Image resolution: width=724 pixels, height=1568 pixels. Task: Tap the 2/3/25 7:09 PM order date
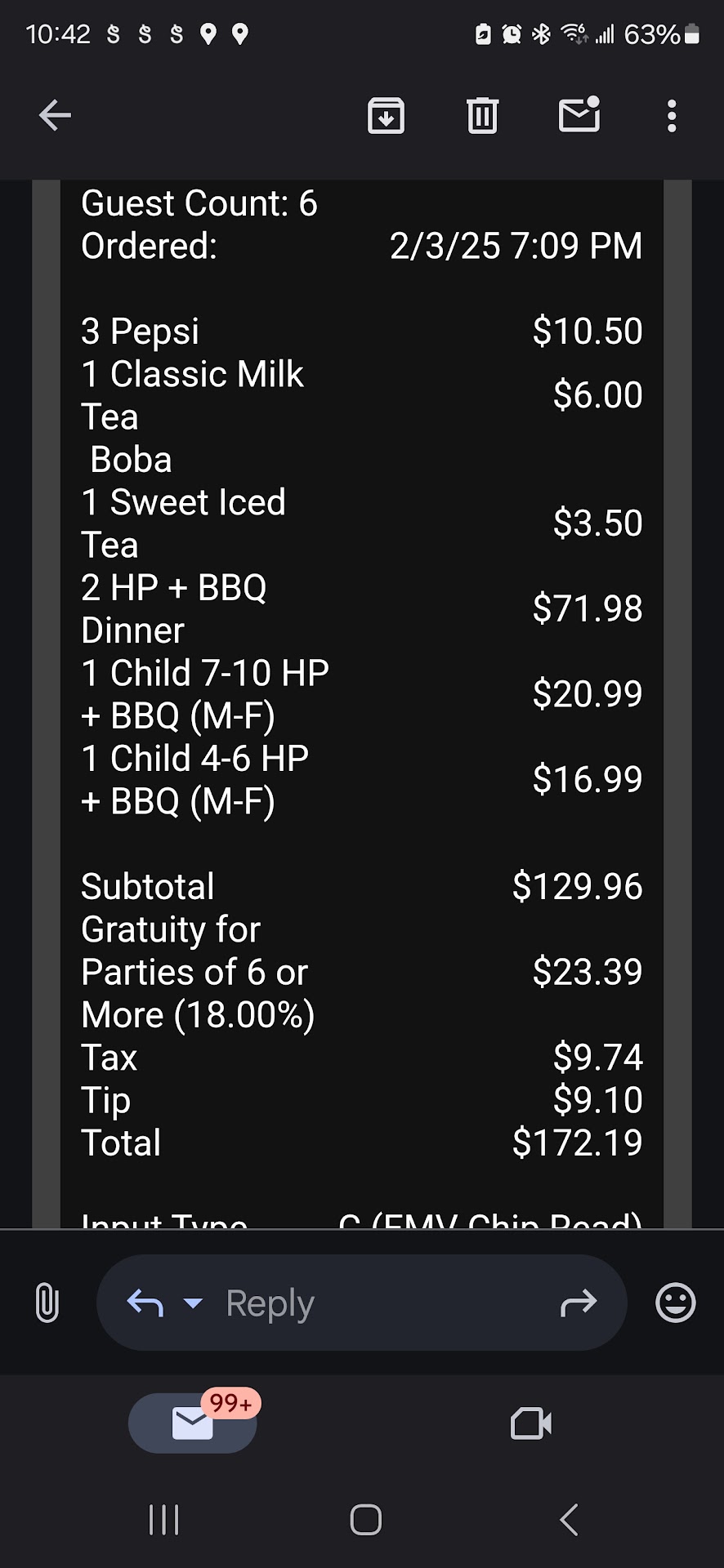[516, 246]
